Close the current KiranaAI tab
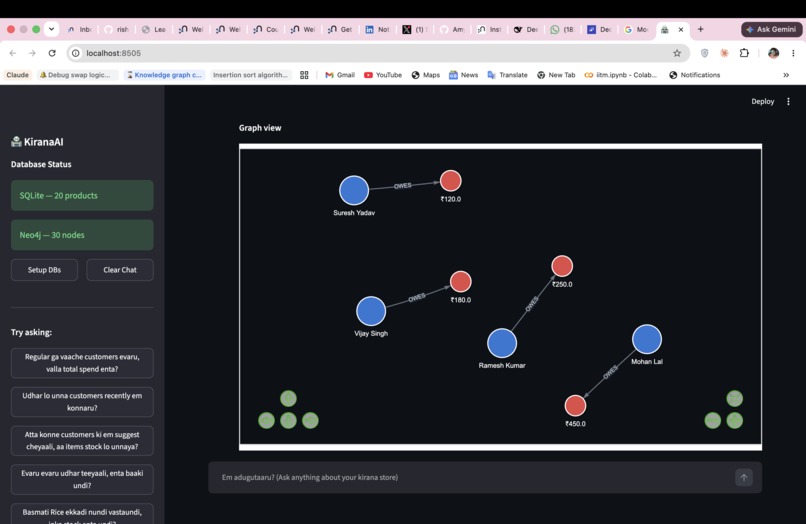806x524 pixels. [681, 30]
